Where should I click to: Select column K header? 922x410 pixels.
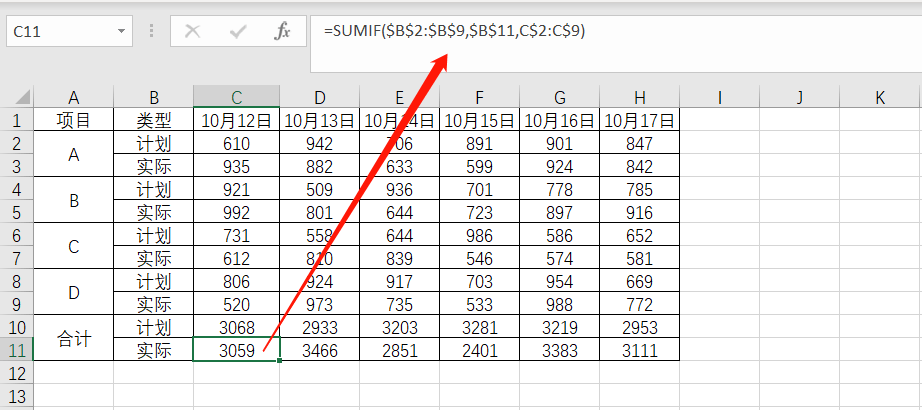(x=880, y=97)
